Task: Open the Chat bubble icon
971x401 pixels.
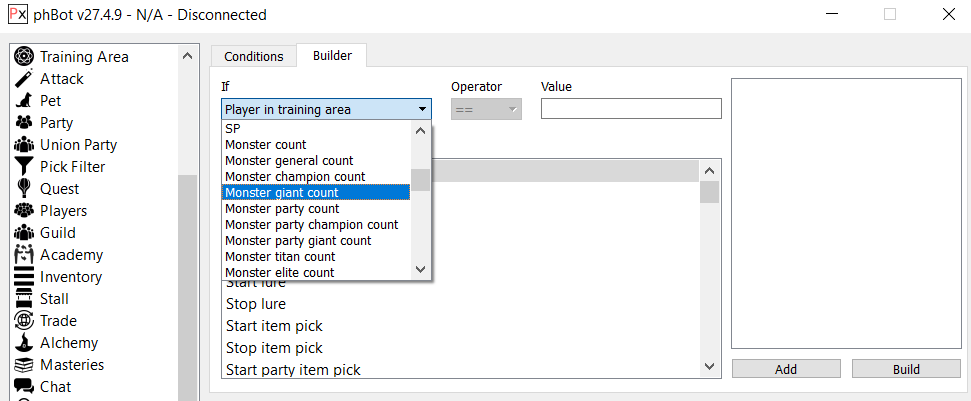Action: tap(24, 387)
